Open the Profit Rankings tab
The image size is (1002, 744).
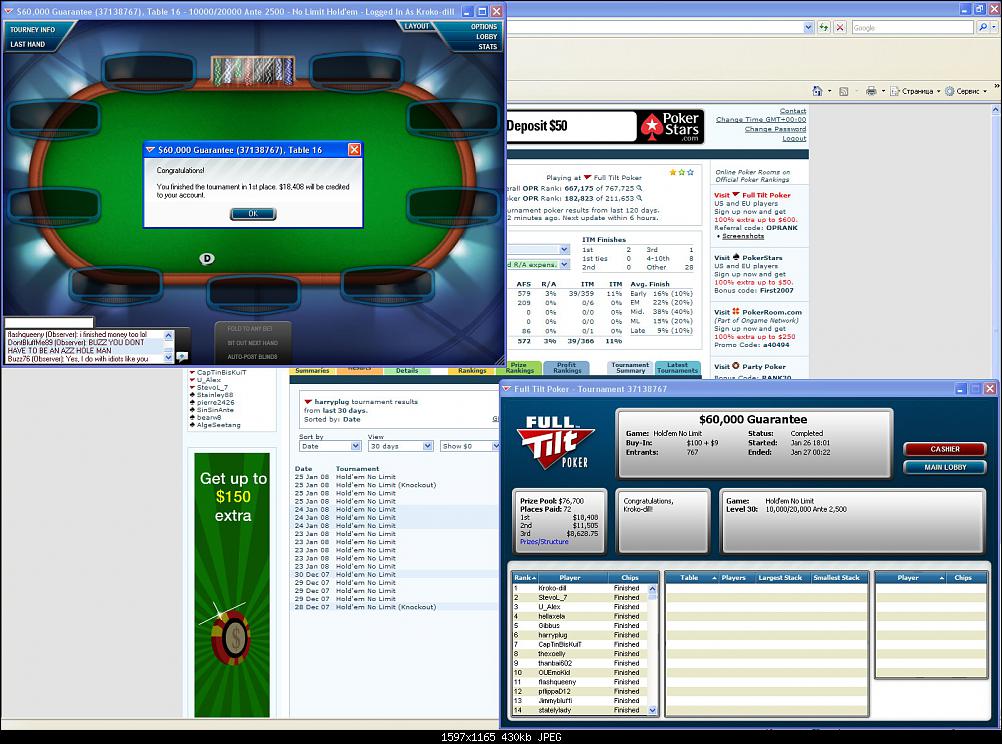click(x=567, y=368)
